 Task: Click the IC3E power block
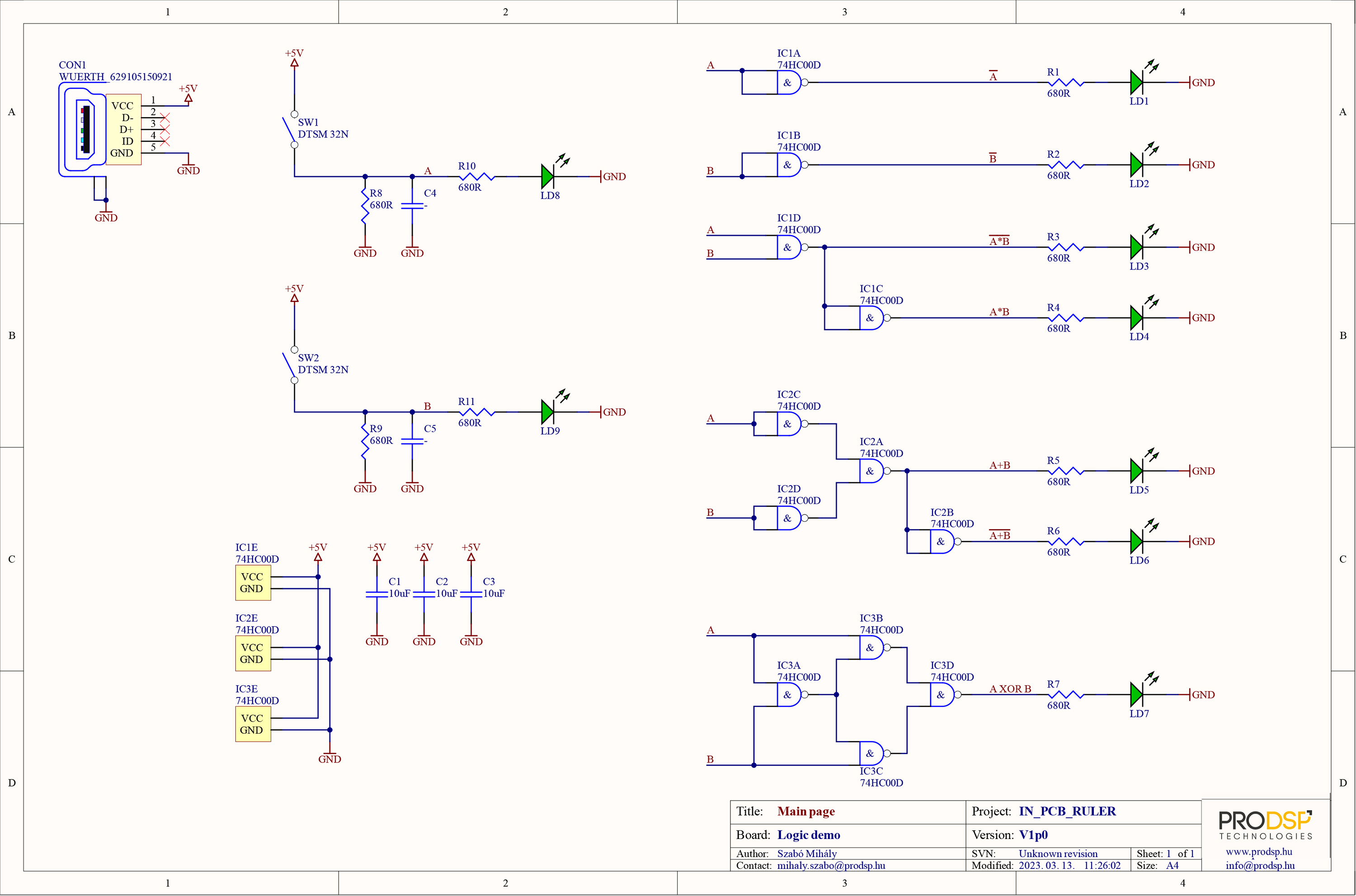tap(253, 725)
